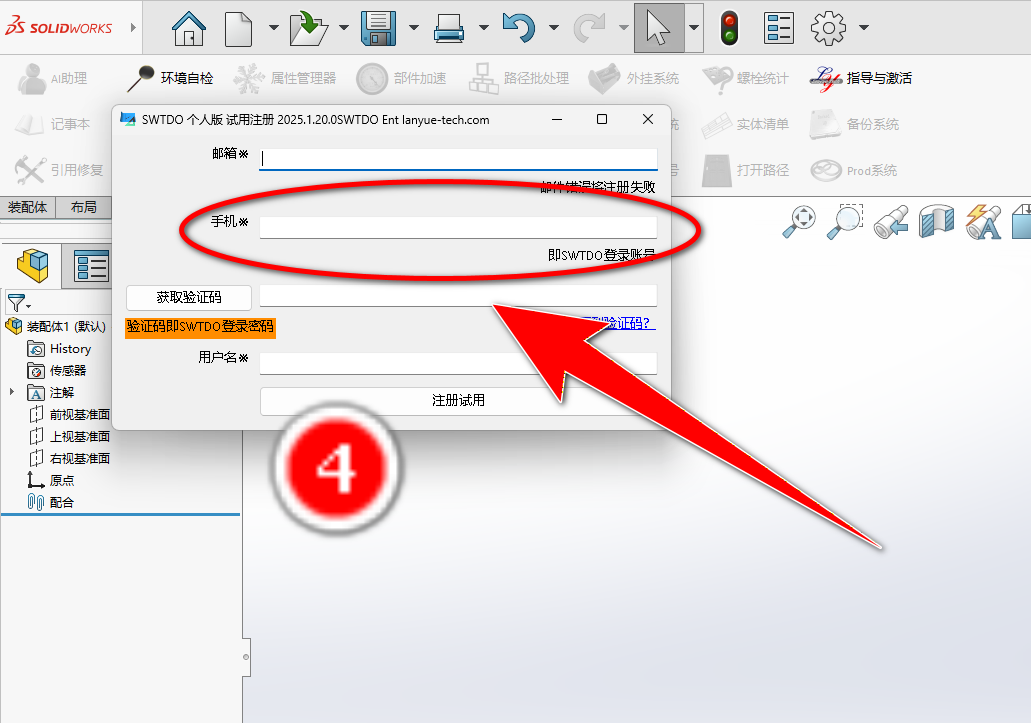The width and height of the screenshot is (1031, 723).
Task: Click the Undo arrow icon
Action: [x=518, y=27]
